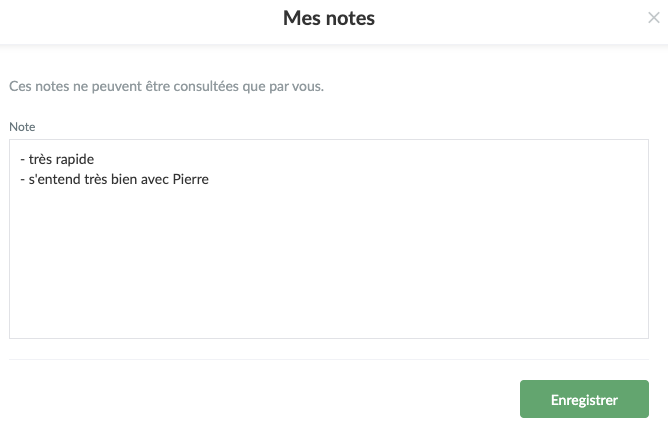Place cursor on the word "rapide"

click(x=72, y=160)
